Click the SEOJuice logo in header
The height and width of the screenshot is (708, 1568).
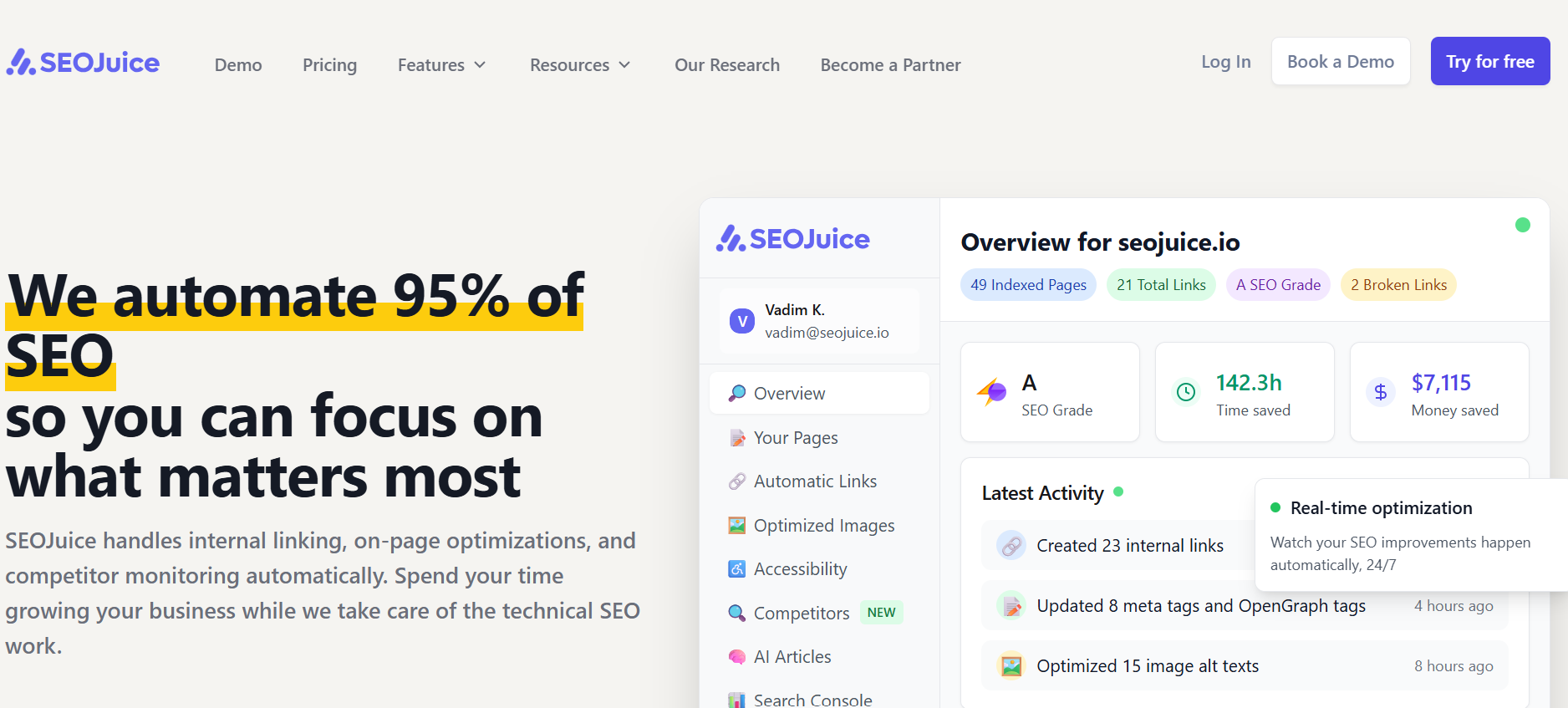pos(83,63)
